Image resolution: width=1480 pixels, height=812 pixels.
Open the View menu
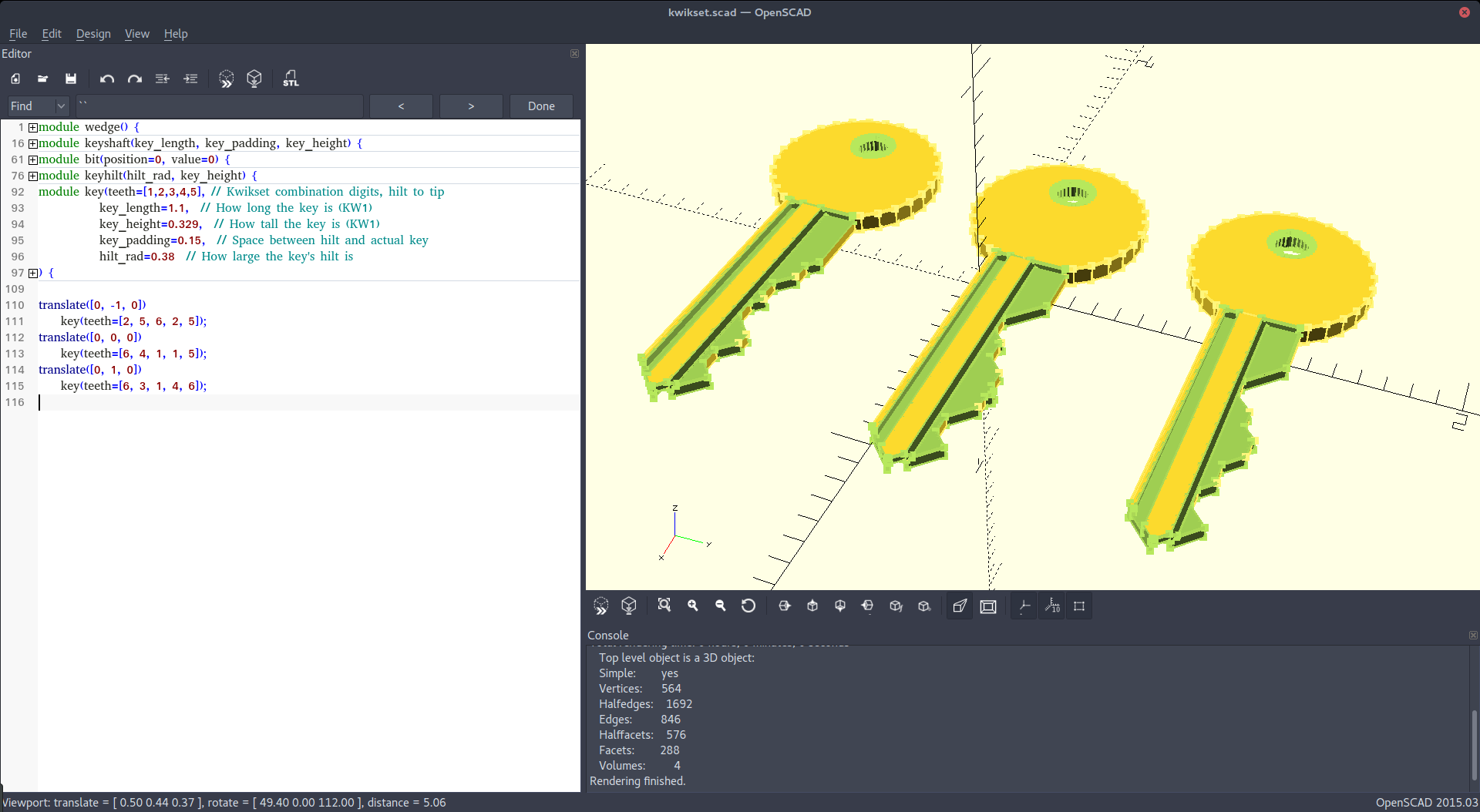pos(137,34)
